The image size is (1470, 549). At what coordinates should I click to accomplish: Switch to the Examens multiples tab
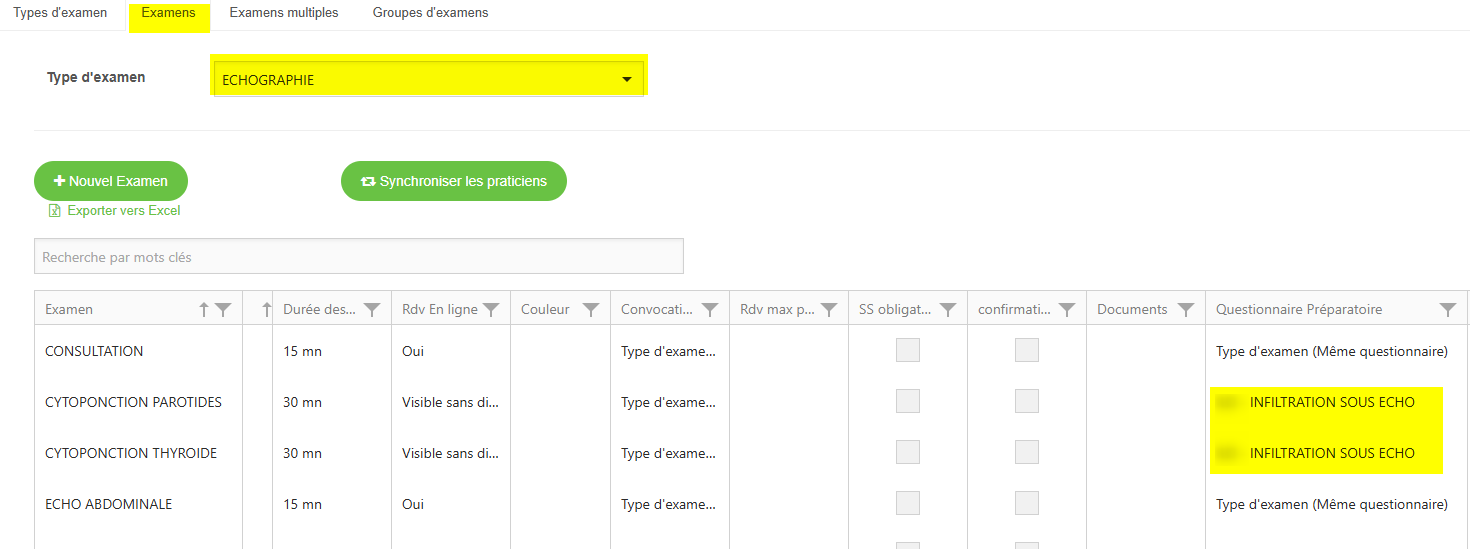[284, 13]
